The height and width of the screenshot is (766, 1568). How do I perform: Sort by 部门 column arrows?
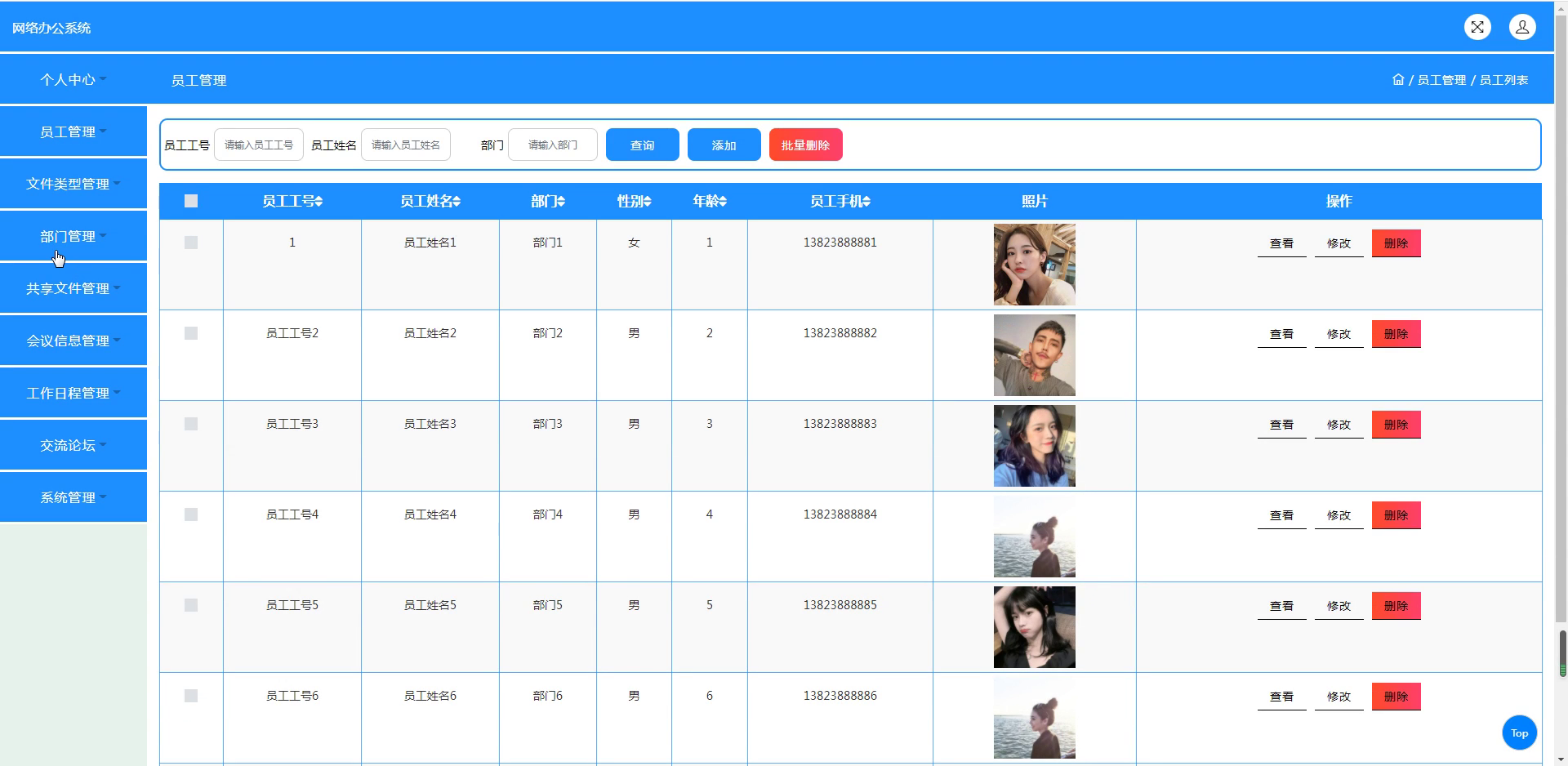pos(561,202)
